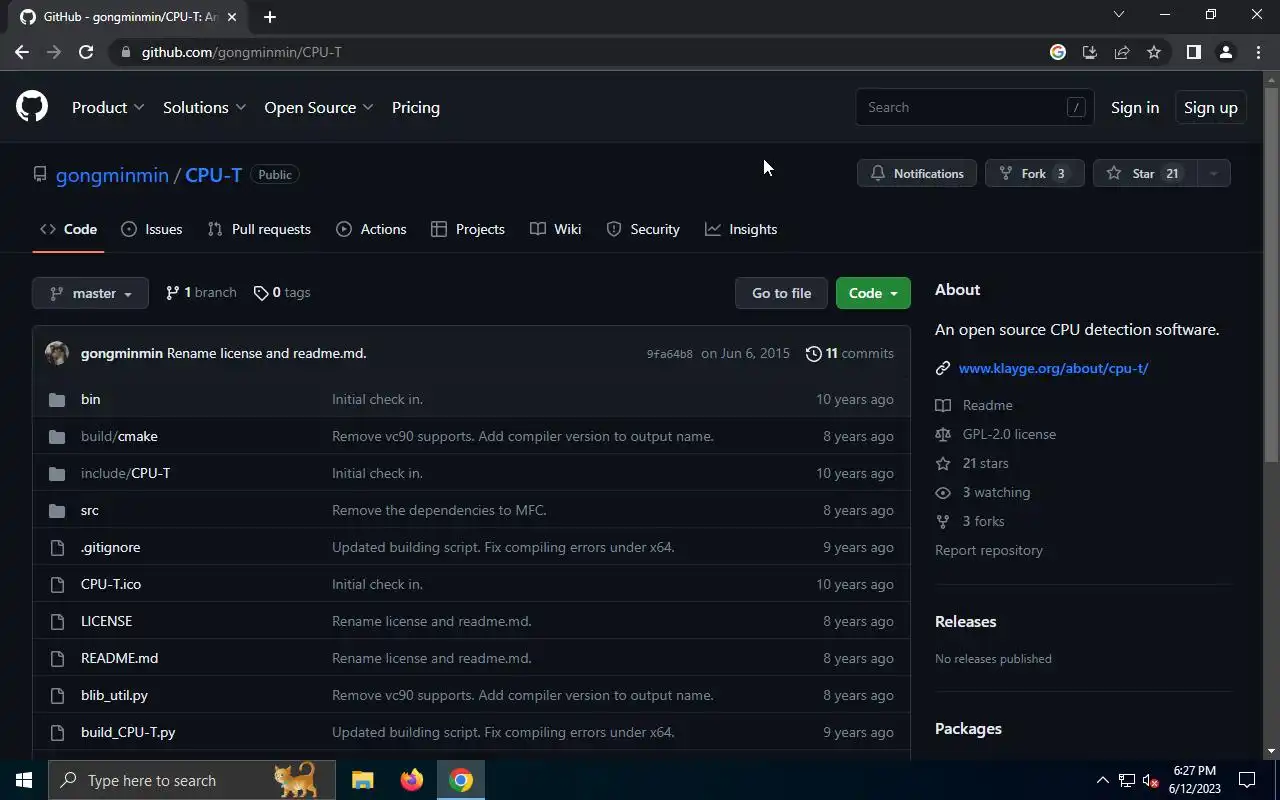Open the Issues tab
Viewport: 1280px width, 800px height.
pyautogui.click(x=152, y=229)
